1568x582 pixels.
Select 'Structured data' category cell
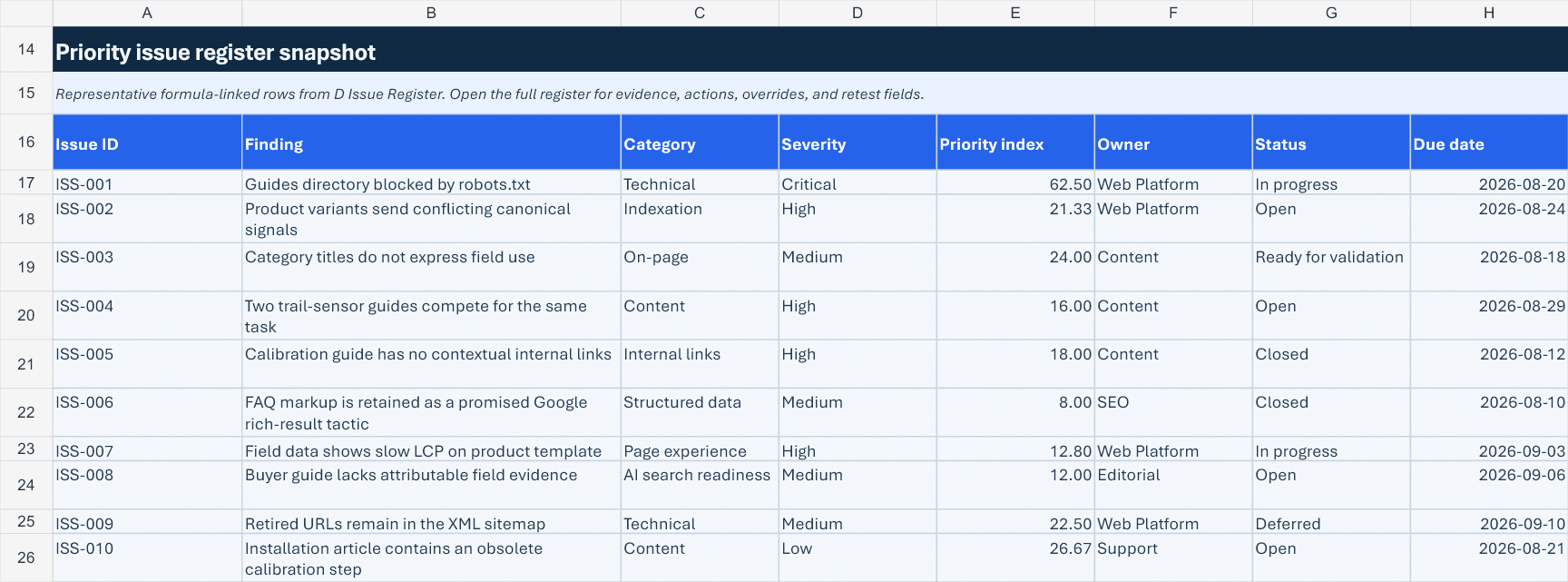tap(700, 412)
